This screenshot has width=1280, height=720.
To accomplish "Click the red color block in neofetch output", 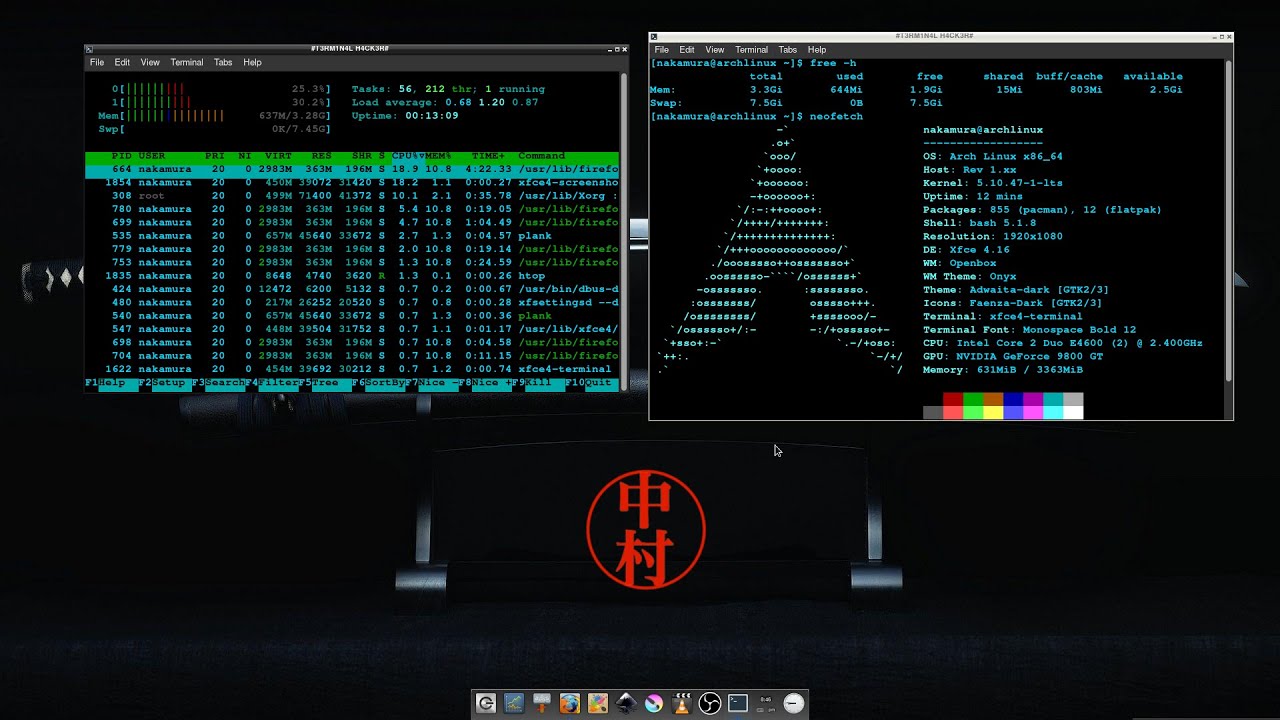I will pos(953,399).
